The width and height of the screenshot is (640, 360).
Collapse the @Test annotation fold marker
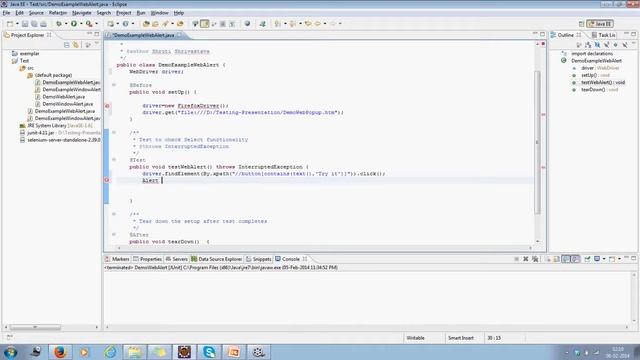coord(114,160)
